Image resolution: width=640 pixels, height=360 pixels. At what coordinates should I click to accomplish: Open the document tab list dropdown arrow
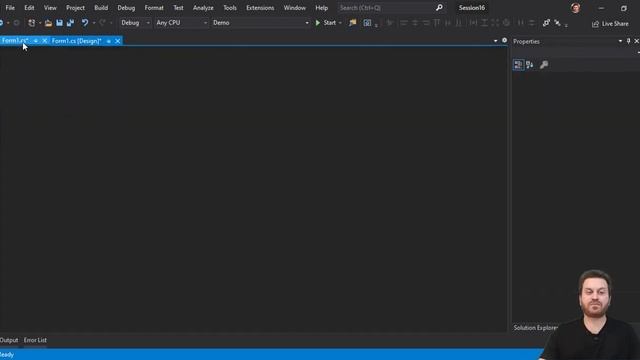(x=496, y=41)
